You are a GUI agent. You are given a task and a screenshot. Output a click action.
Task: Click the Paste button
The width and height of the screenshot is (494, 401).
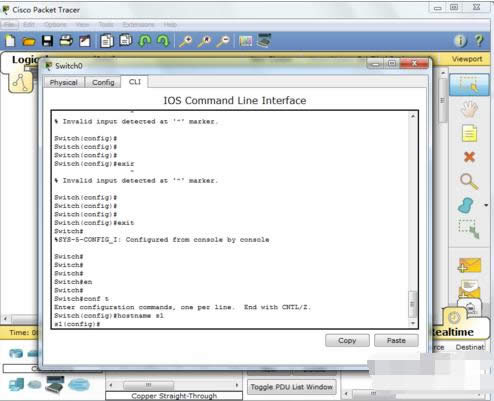click(396, 340)
